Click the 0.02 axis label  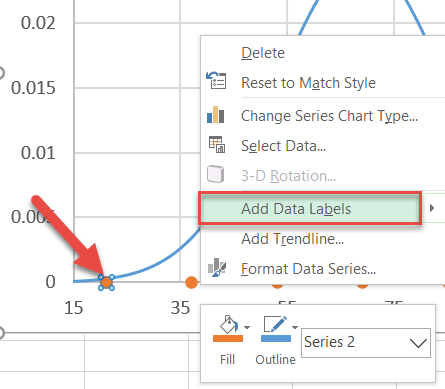pyautogui.click(x=38, y=23)
